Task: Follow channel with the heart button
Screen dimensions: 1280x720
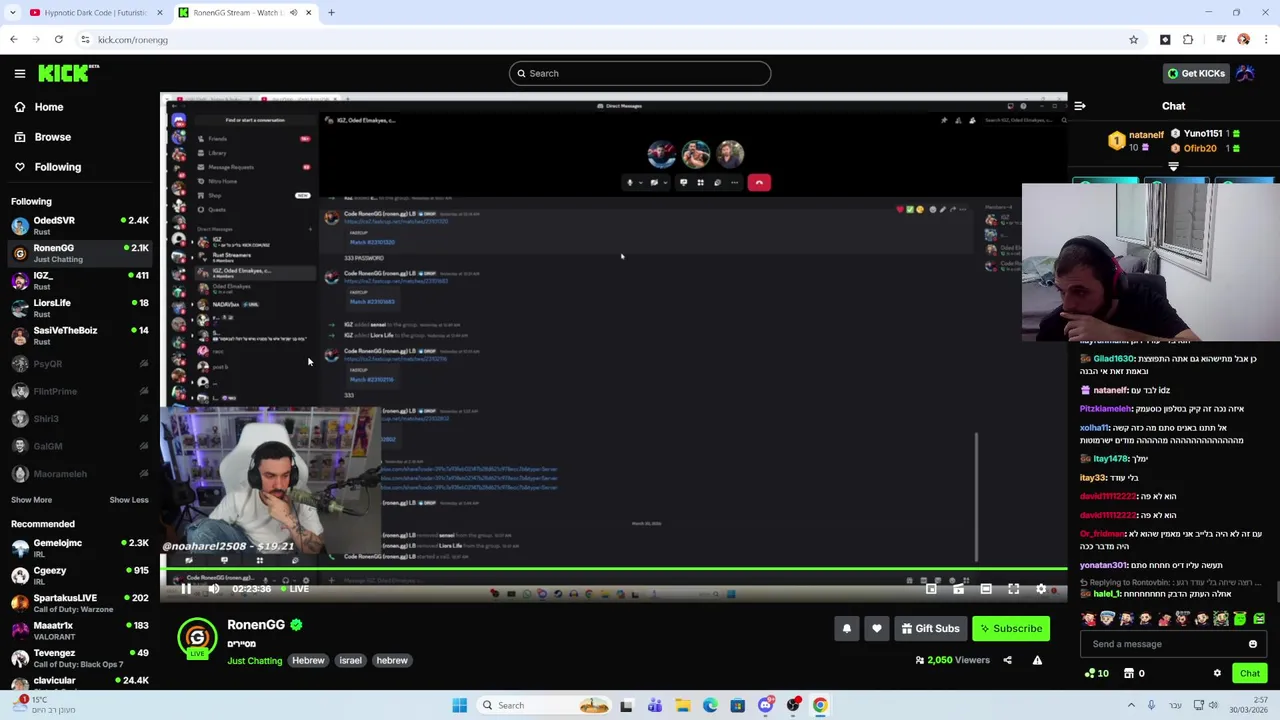Action: (877, 628)
